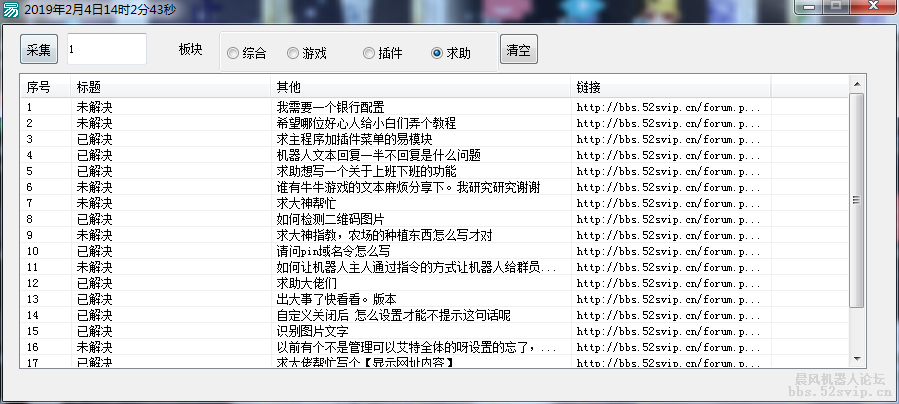Click 已解决 status in row 4

pyautogui.click(x=95, y=155)
